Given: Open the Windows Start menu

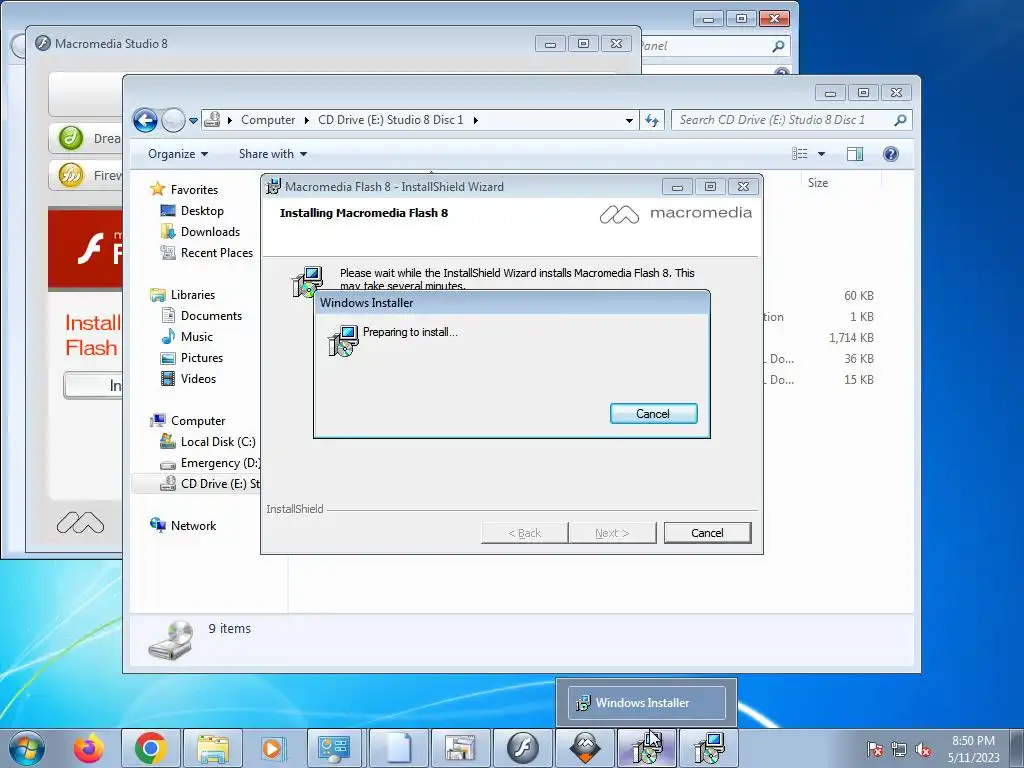Looking at the screenshot, I should pyautogui.click(x=27, y=748).
